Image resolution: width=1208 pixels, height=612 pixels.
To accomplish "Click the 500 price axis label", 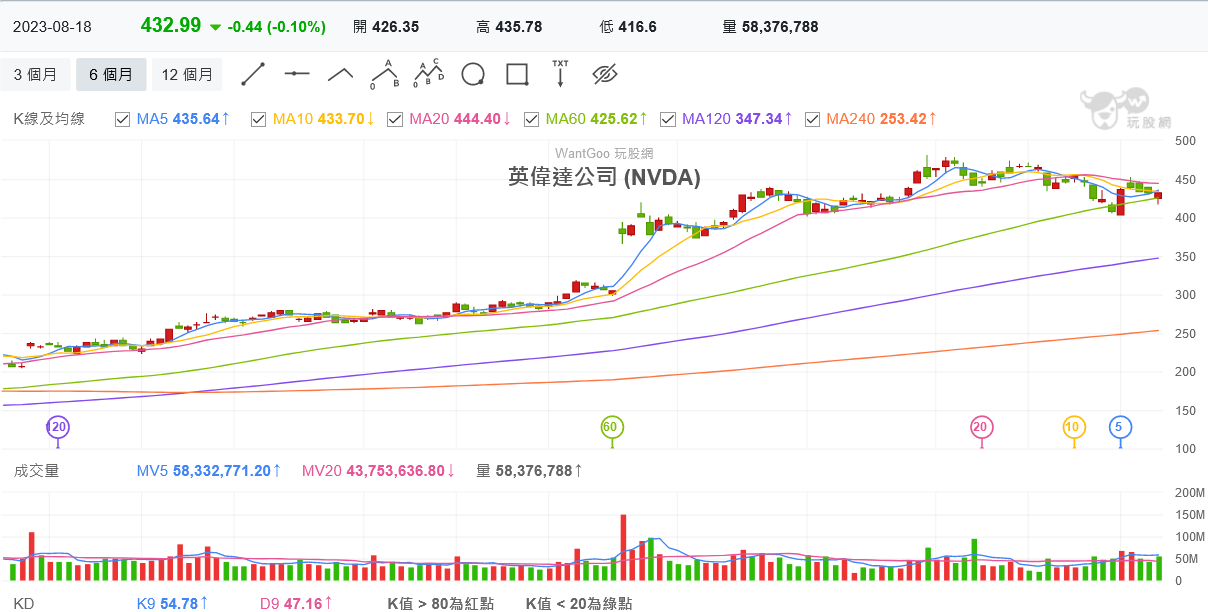I will (x=1186, y=141).
